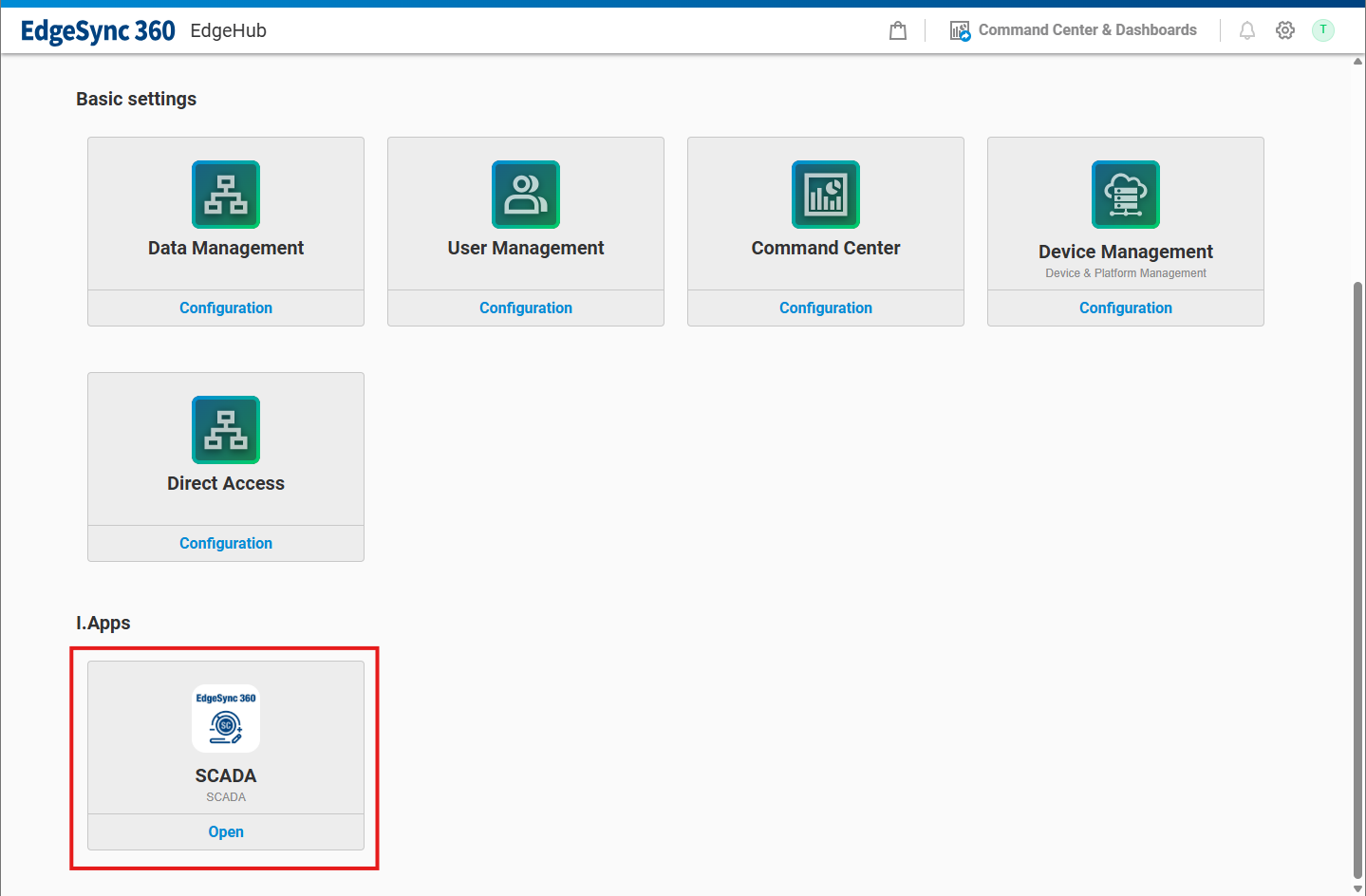
Task: Open Configuration under Command Center
Action: (826, 308)
